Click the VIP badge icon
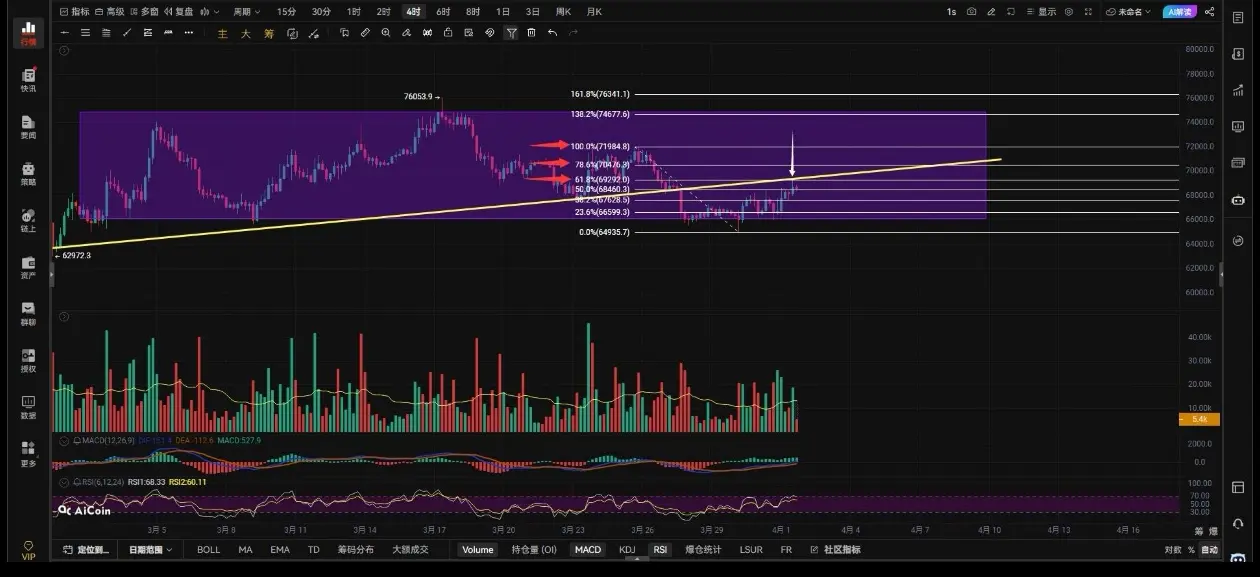The width and height of the screenshot is (1260, 577). 28,551
